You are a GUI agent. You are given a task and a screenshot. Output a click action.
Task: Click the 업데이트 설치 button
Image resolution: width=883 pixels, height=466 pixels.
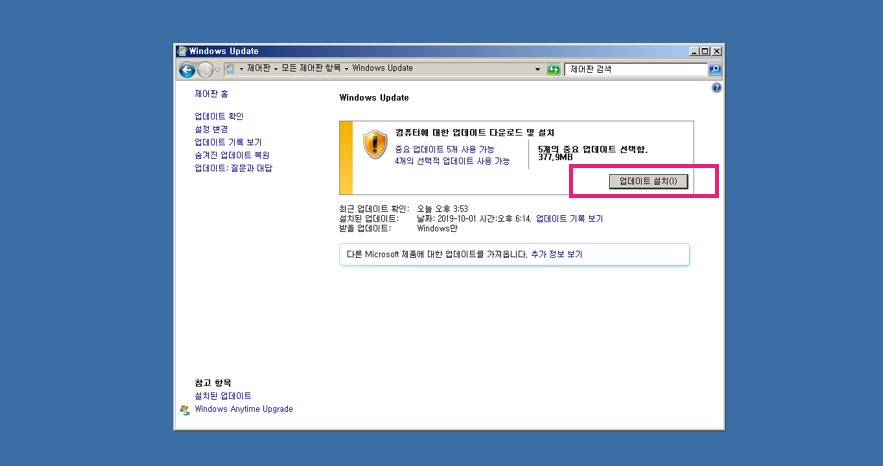pyautogui.click(x=648, y=181)
